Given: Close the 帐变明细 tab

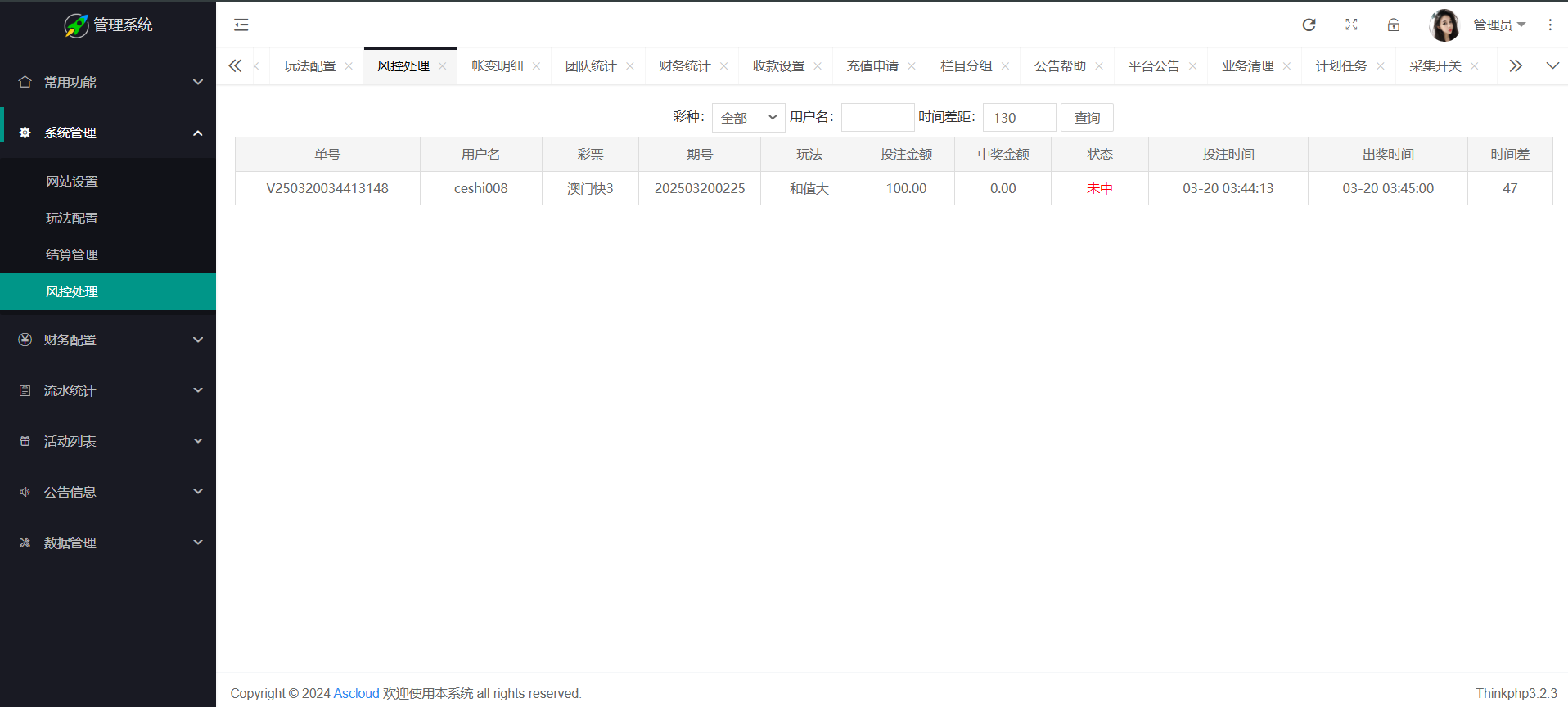Looking at the screenshot, I should click(537, 66).
